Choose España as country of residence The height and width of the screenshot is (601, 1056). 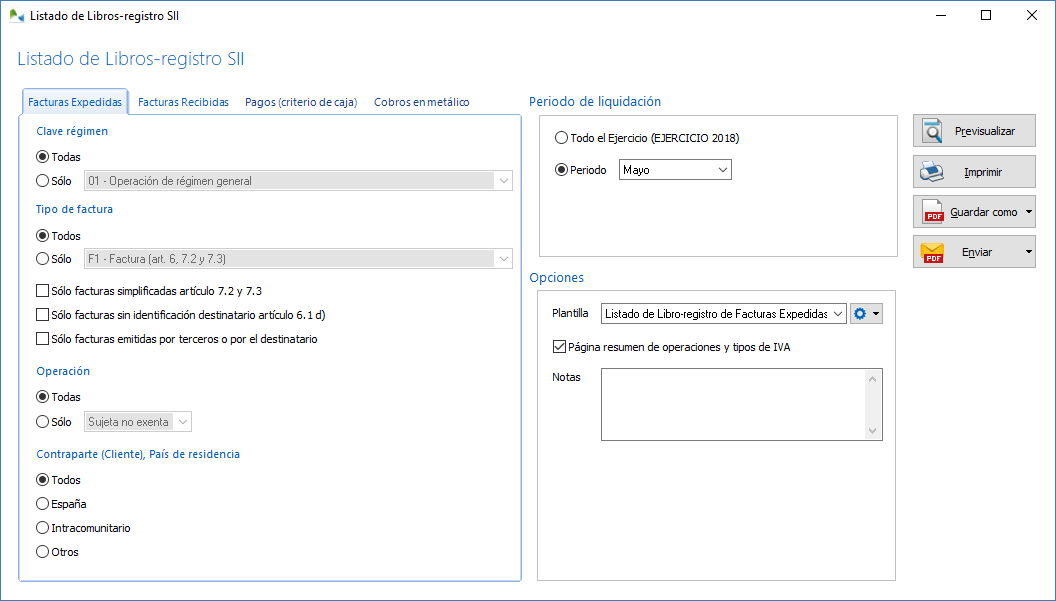pos(42,504)
